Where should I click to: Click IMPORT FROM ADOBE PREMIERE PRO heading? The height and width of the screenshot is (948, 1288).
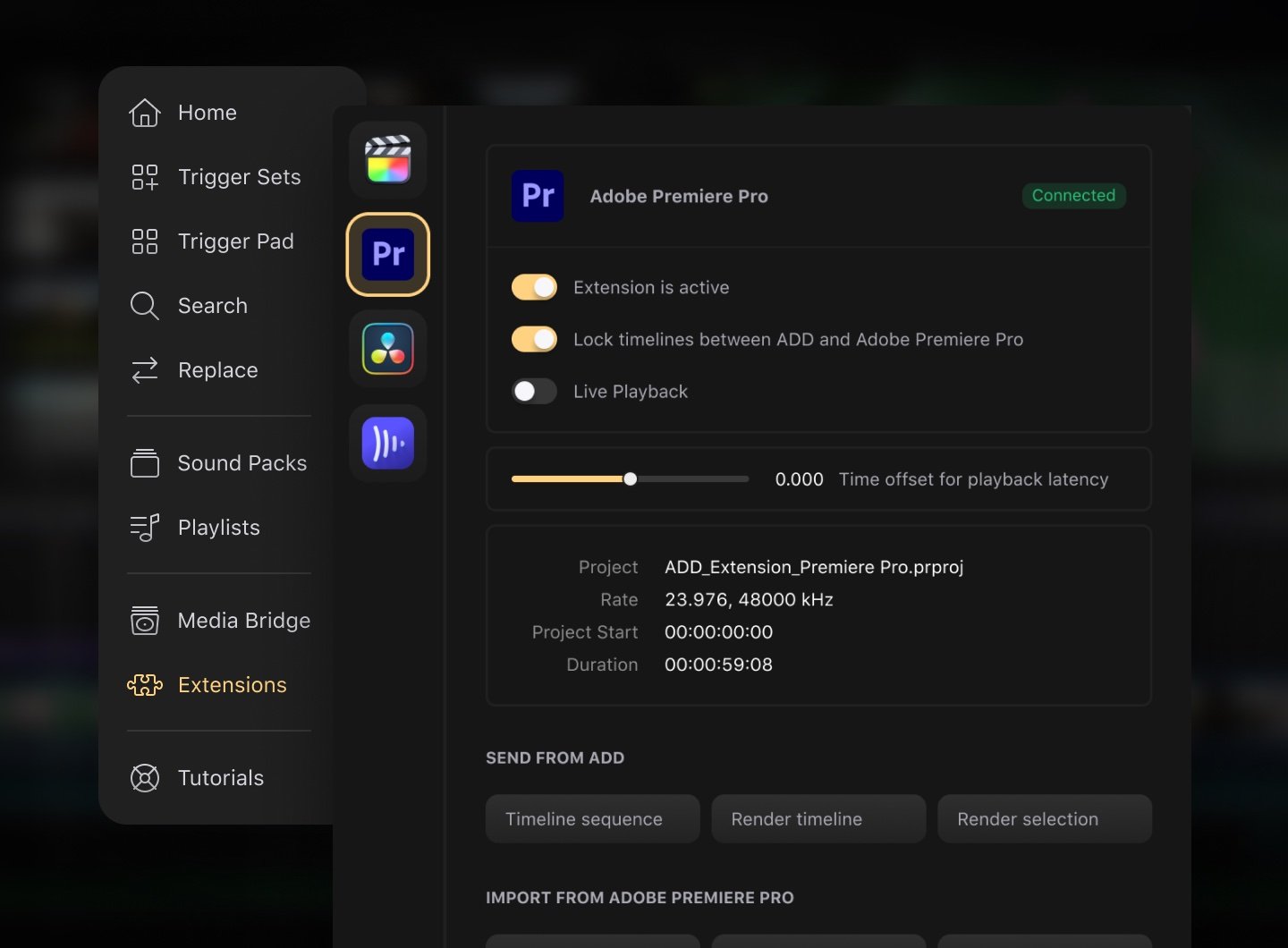point(640,897)
